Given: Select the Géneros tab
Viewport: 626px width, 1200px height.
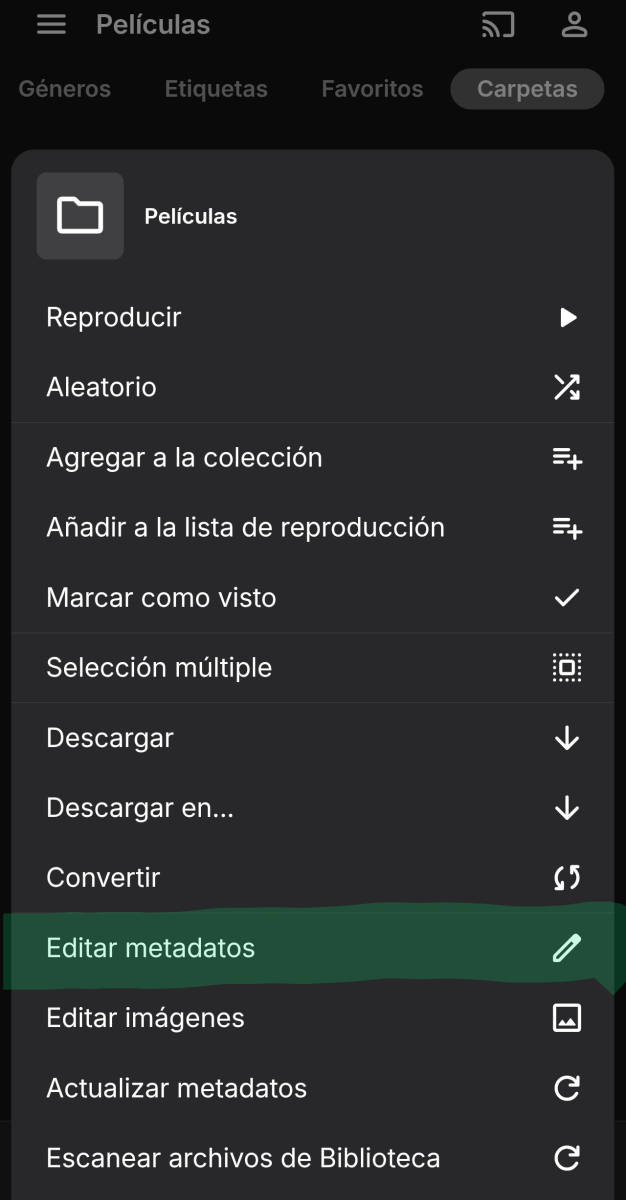Looking at the screenshot, I should point(64,88).
